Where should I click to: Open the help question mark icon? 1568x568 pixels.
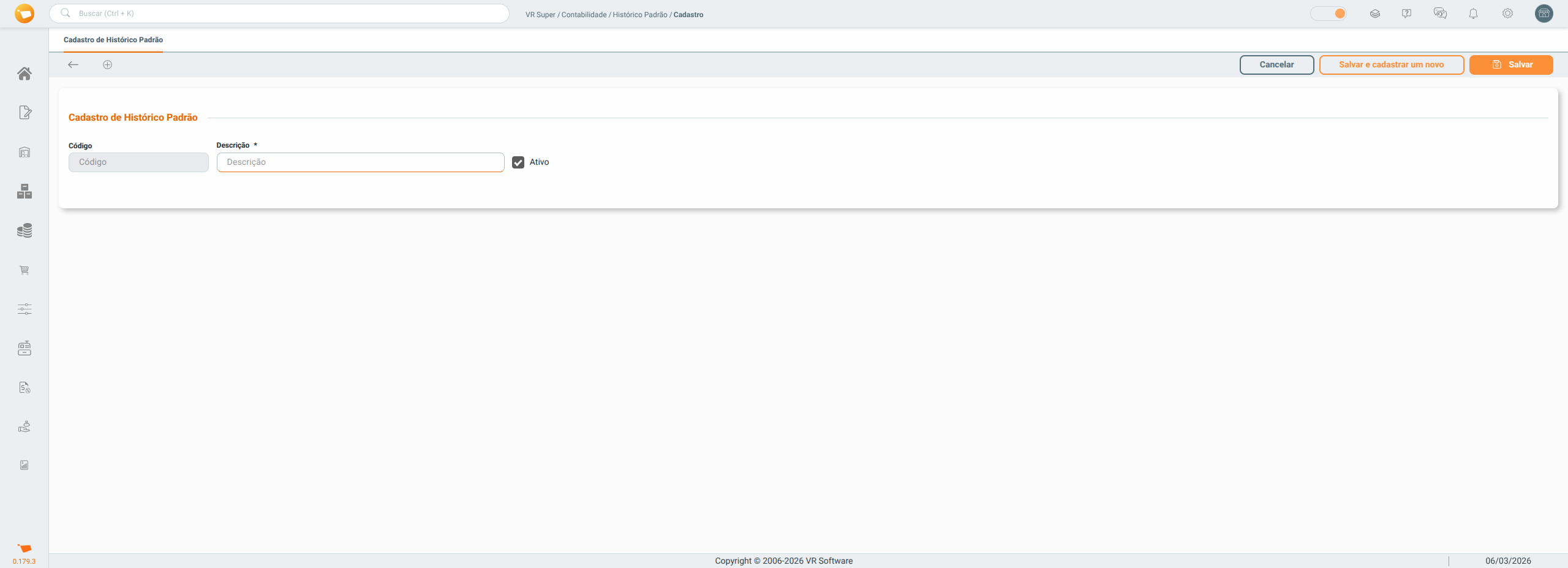tap(1406, 13)
